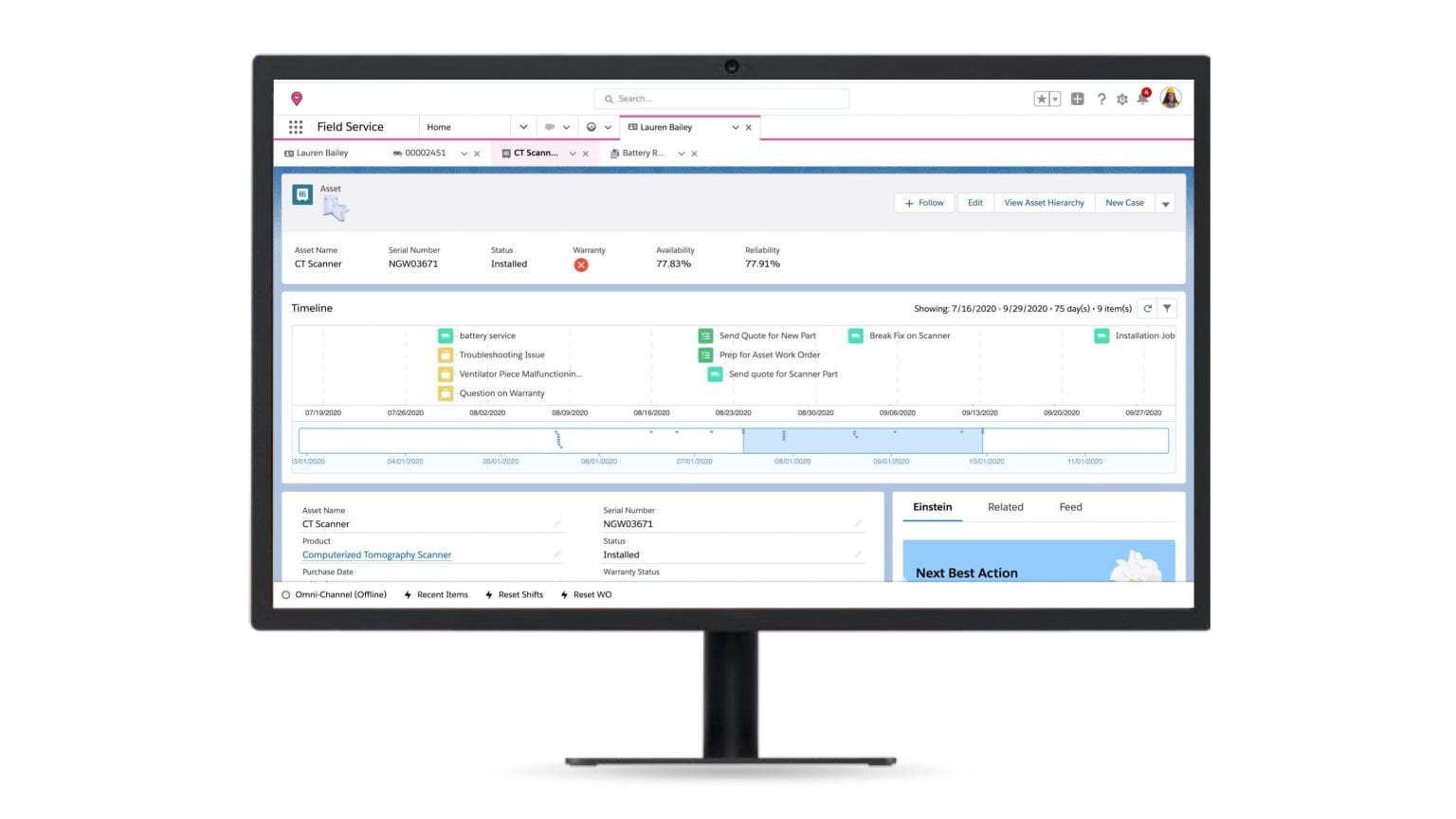Viewport: 1456px width, 819px height.
Task: Click the global actions plus icon
Action: tap(1078, 99)
